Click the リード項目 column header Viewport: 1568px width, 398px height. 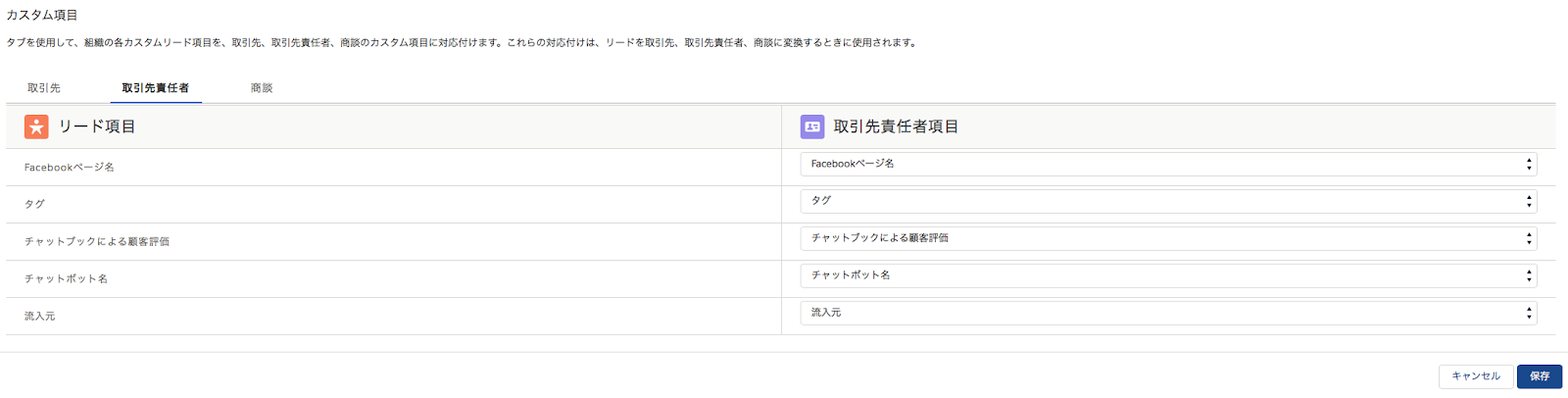97,126
